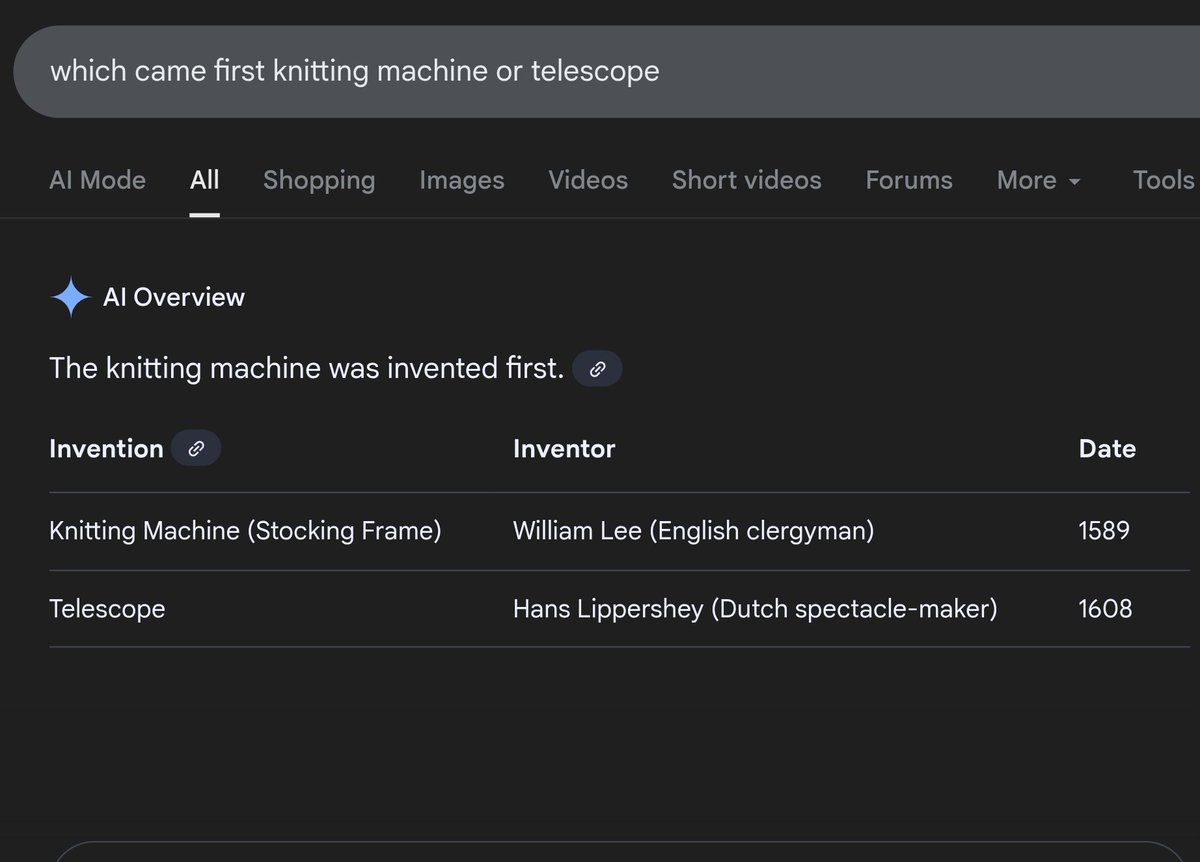This screenshot has height=862, width=1200.
Task: Click the Inventor column header
Action: coord(564,449)
